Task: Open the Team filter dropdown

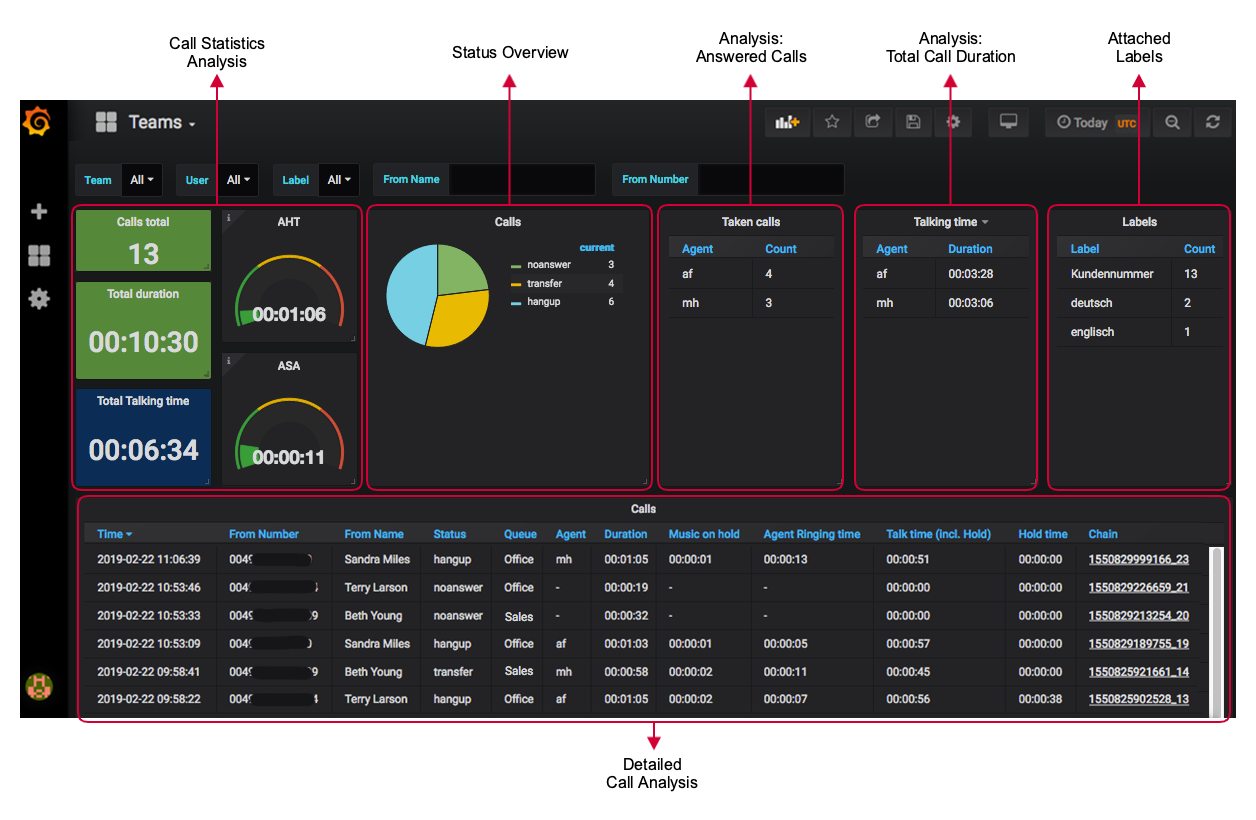Action: pyautogui.click(x=141, y=180)
